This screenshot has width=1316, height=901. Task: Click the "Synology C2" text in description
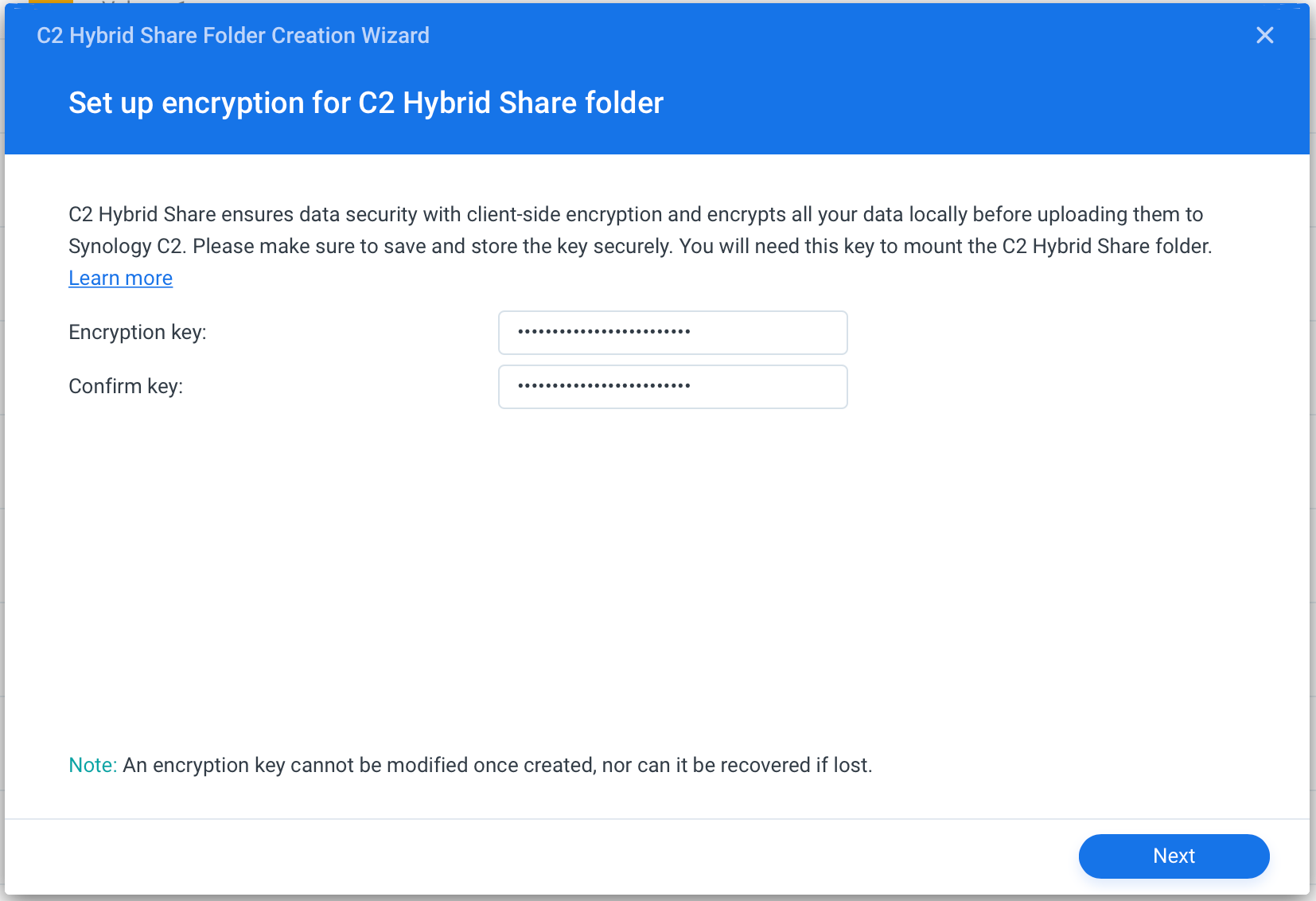pos(126,246)
